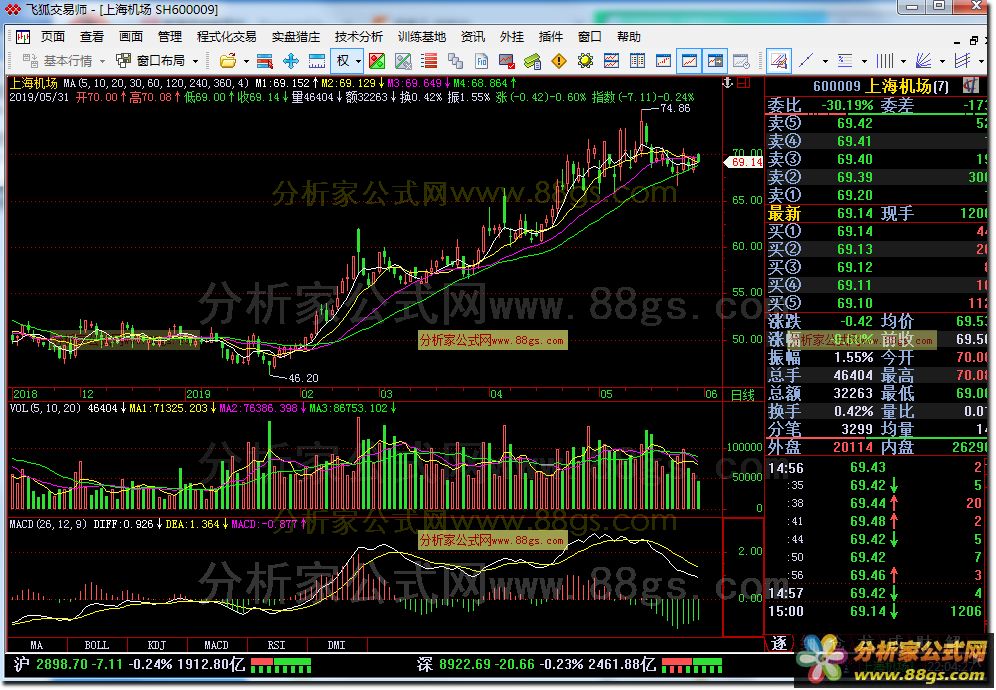
Task: Toggle the highlighted chart with side panel icon
Action: point(715,61)
